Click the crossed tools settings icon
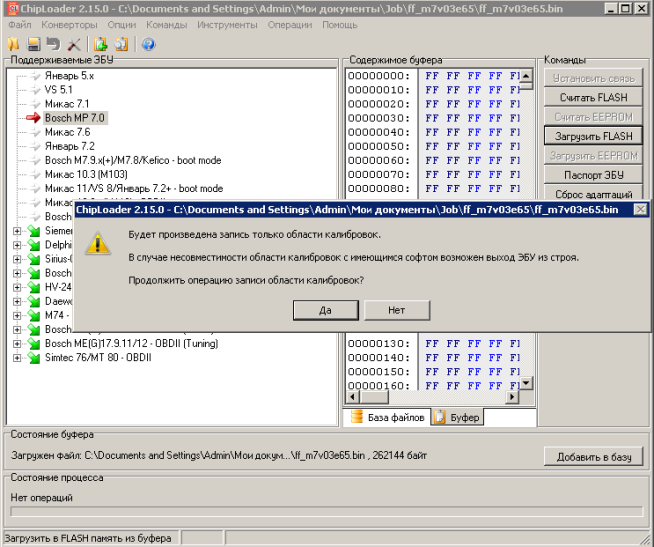Viewport: 654px width, 547px height. coord(74,44)
